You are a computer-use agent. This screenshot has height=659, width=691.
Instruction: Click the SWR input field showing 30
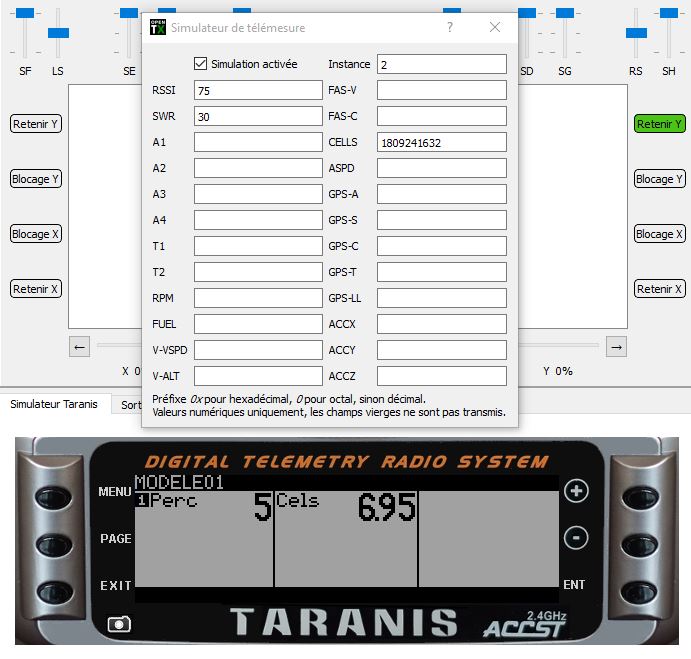(x=258, y=116)
